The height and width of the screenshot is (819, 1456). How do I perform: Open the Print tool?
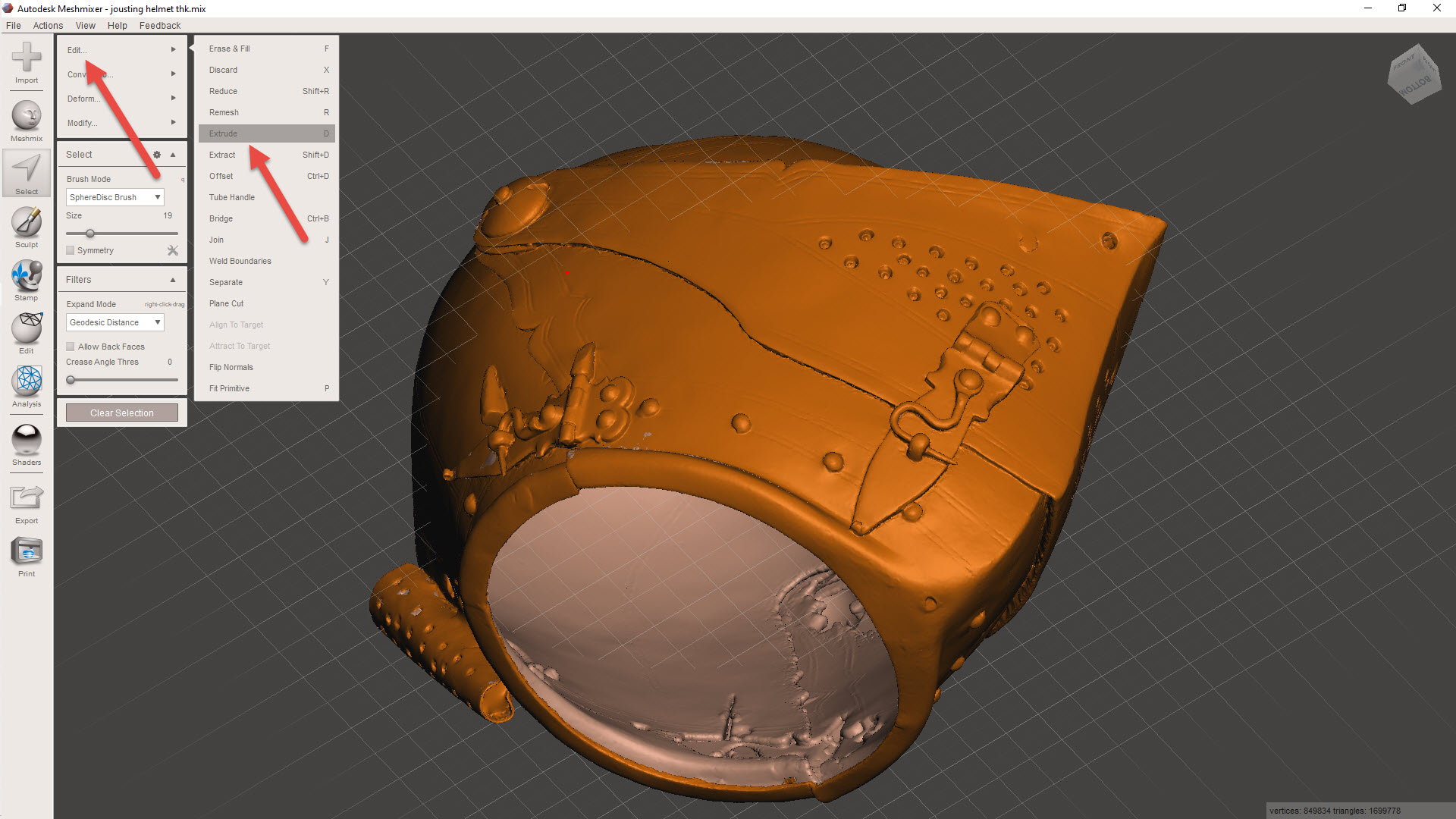click(27, 552)
